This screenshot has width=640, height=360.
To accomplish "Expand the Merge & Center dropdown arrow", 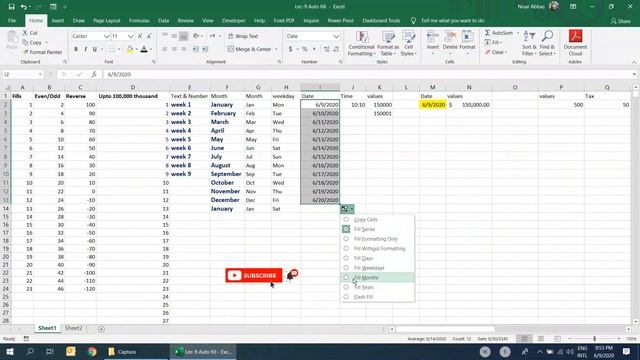I will pyautogui.click(x=276, y=49).
